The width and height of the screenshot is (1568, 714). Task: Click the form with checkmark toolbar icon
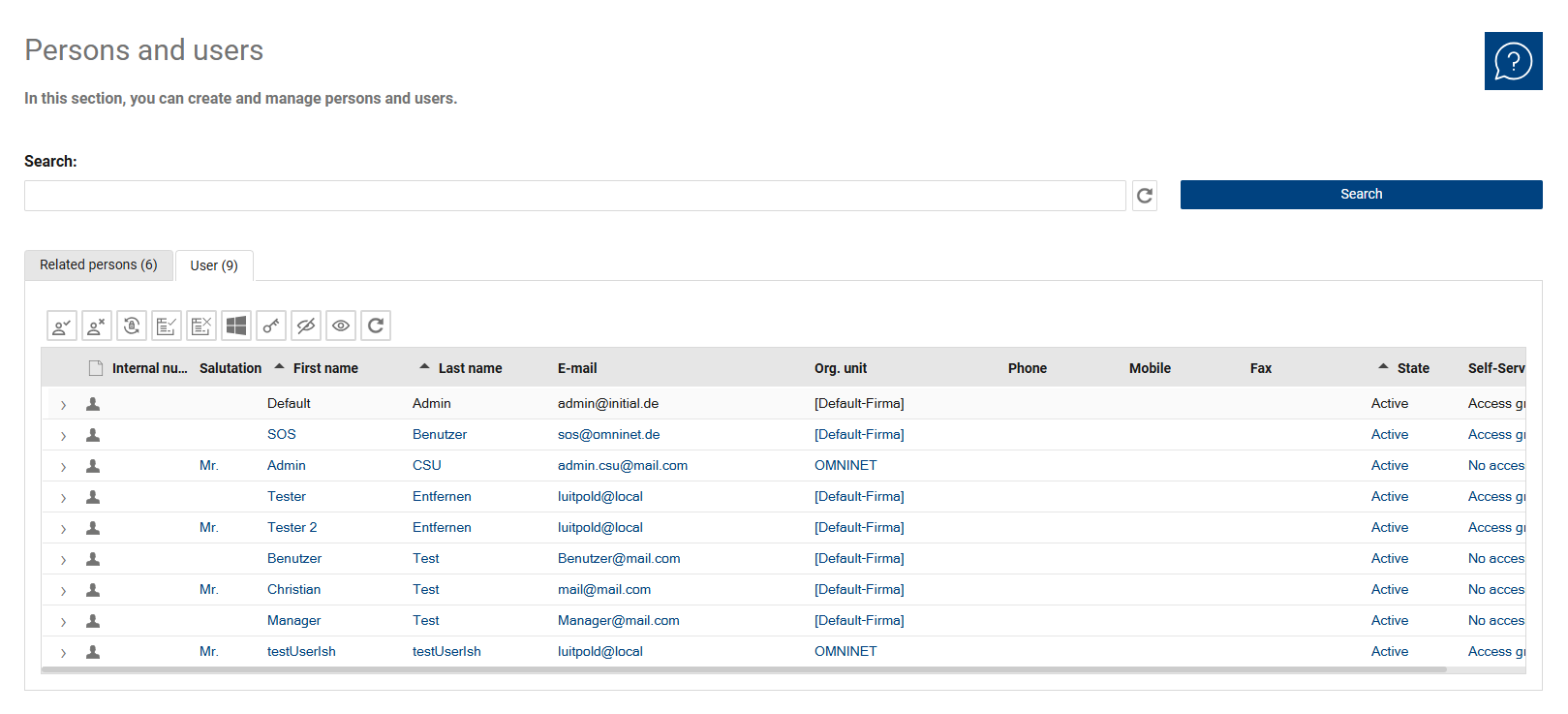pyautogui.click(x=167, y=326)
